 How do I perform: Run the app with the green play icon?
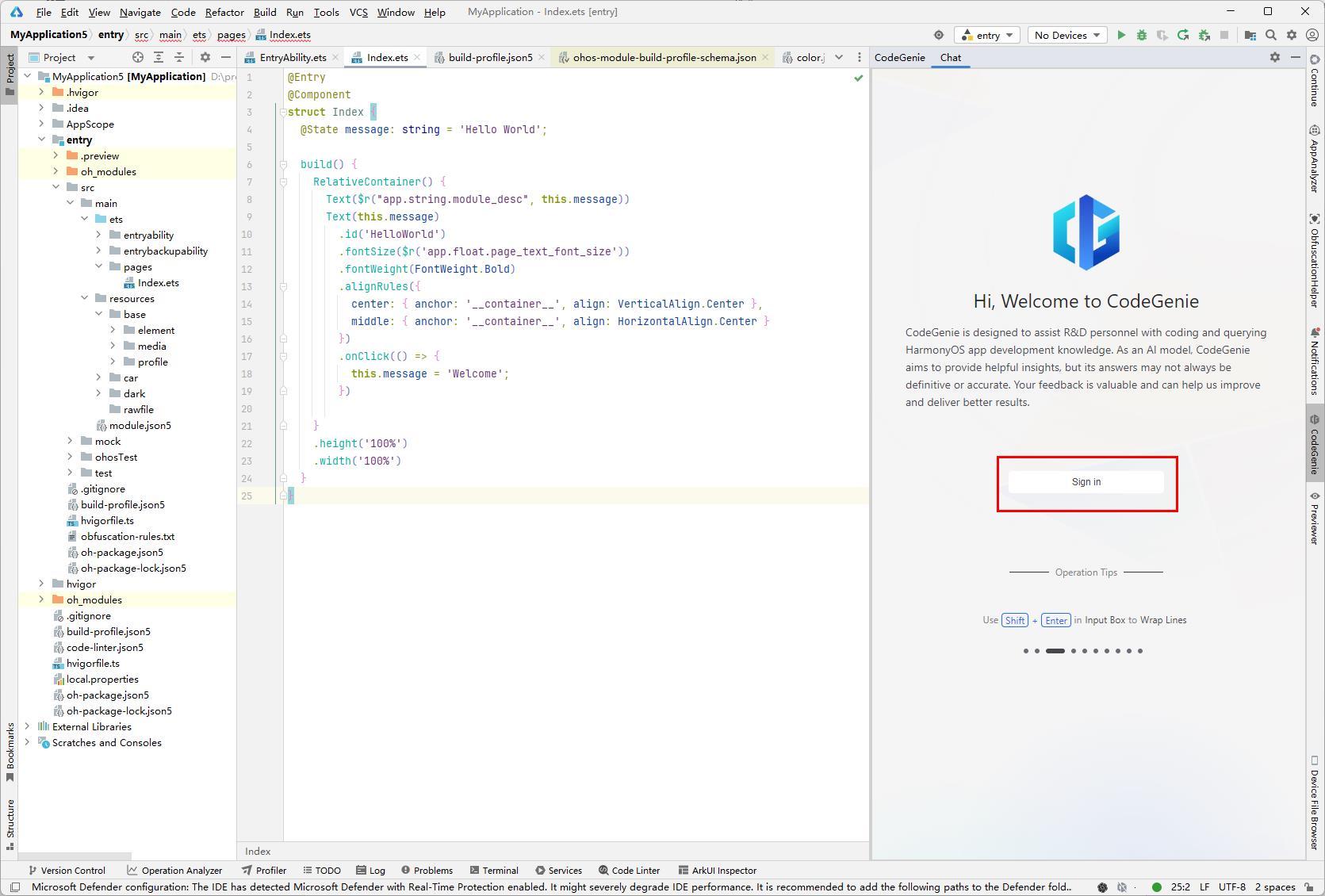[1121, 35]
